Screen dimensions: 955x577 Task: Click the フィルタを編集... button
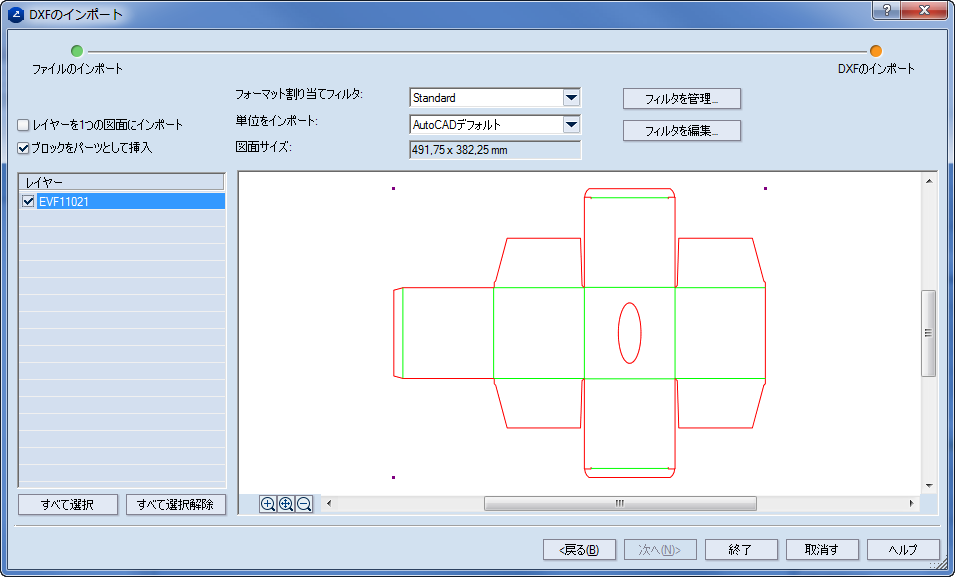point(682,130)
